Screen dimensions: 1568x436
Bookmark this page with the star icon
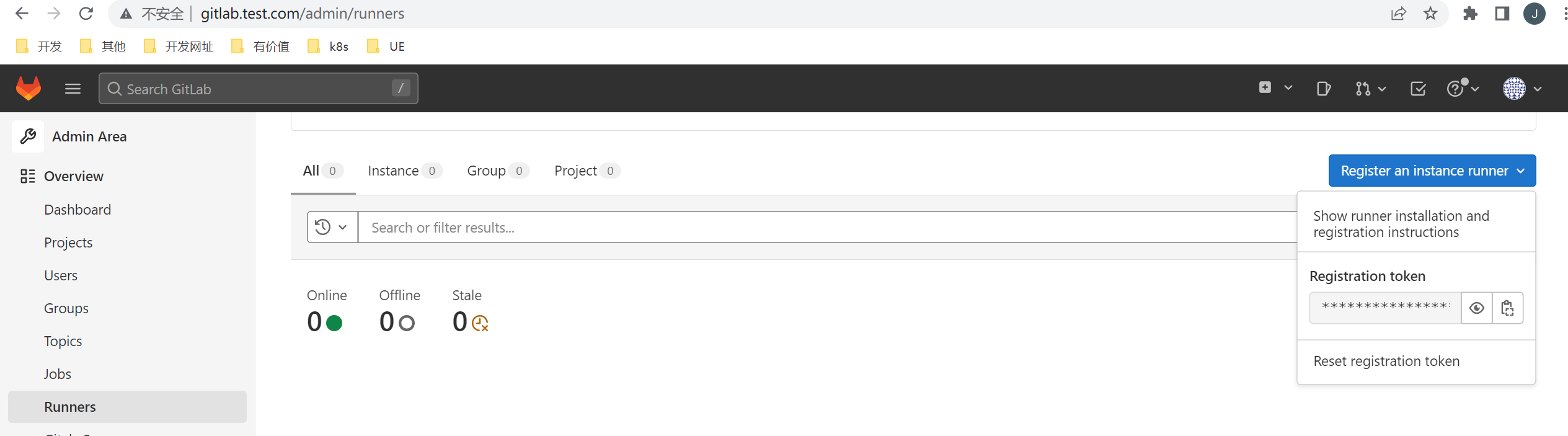point(1430,14)
